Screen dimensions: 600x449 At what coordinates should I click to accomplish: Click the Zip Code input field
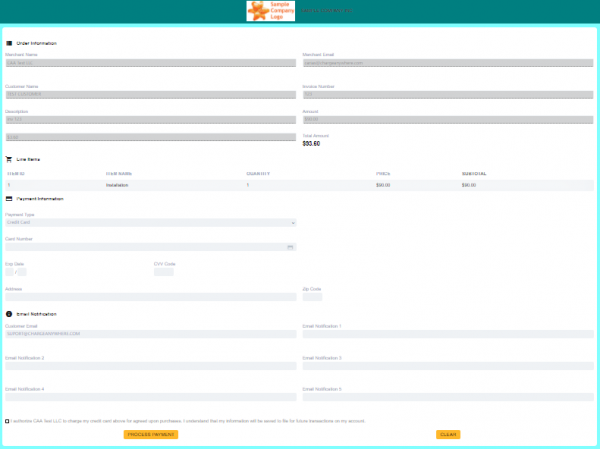pyautogui.click(x=312, y=297)
